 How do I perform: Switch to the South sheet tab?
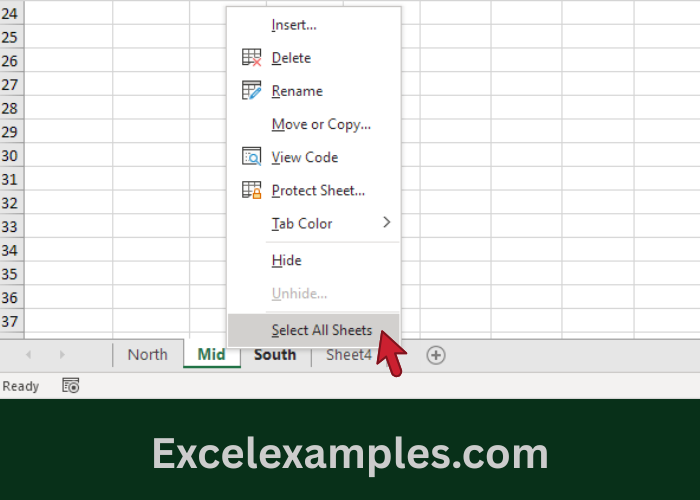275,354
